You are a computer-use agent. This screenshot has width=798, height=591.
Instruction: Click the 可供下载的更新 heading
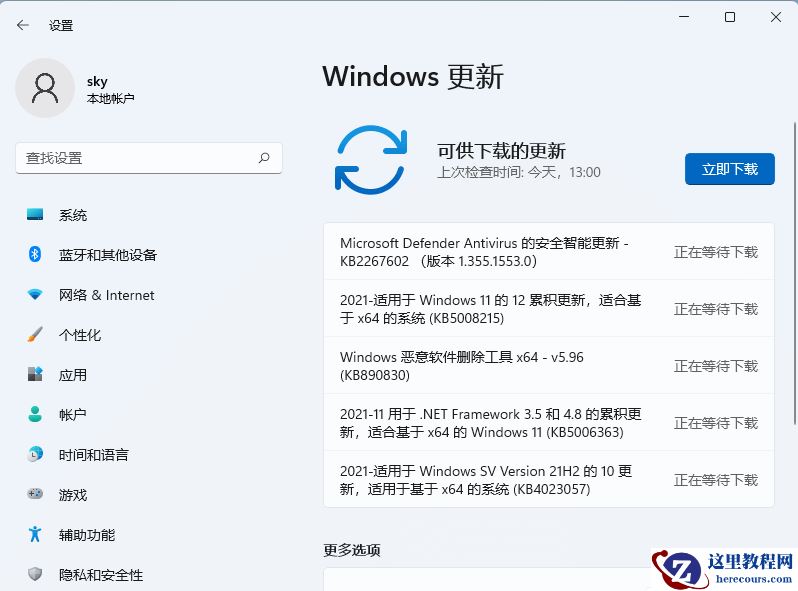tap(501, 151)
